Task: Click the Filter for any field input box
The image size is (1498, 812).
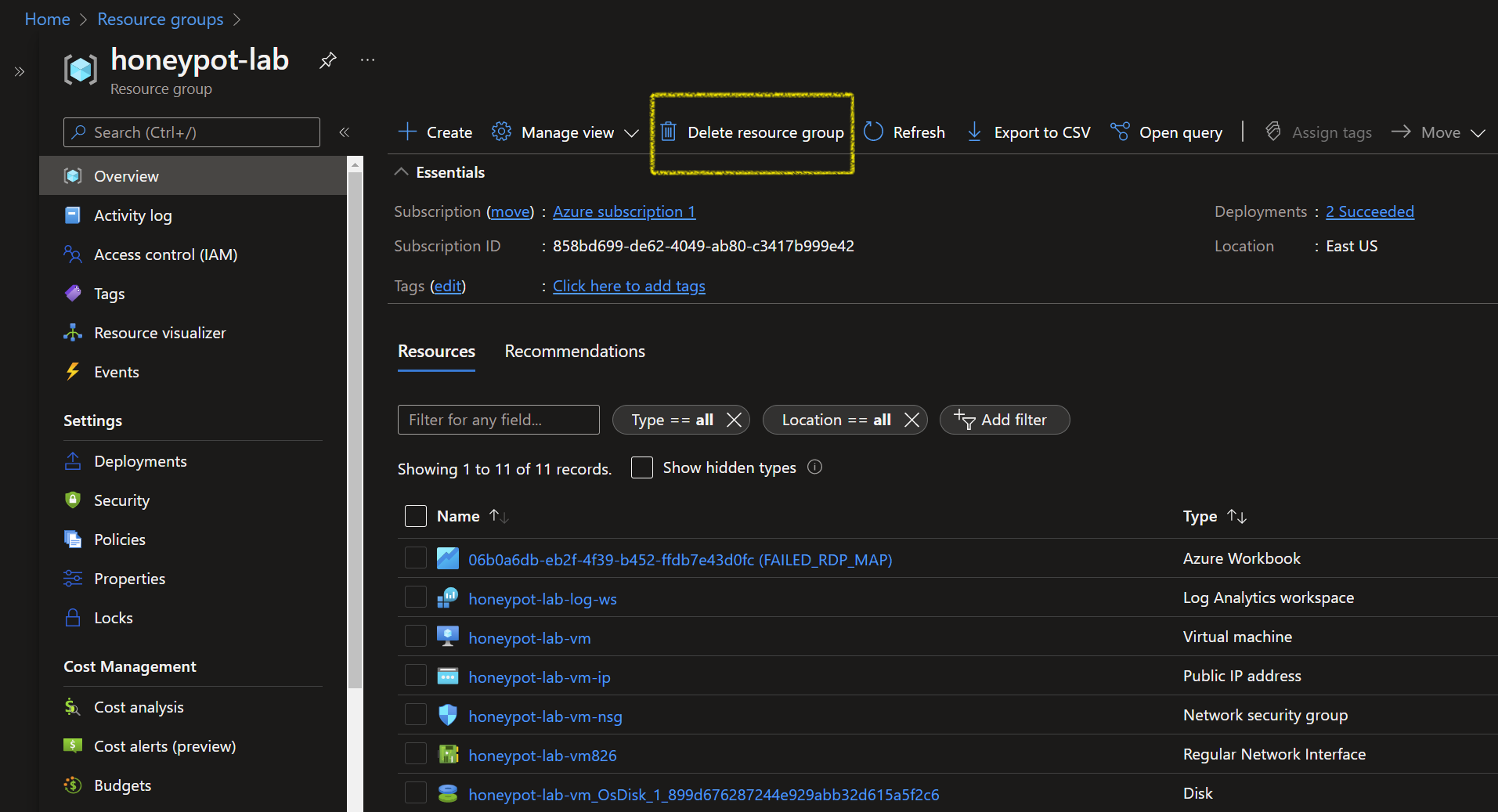Action: [x=498, y=420]
